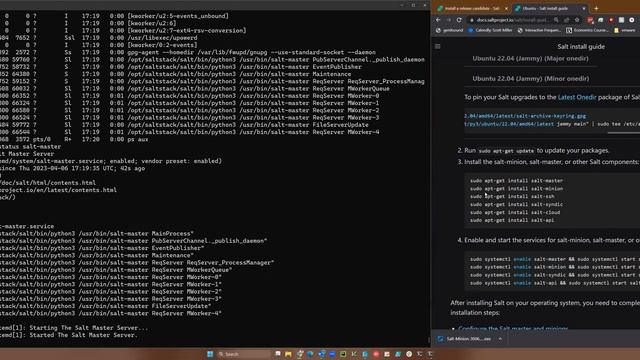Click terminal 'kworker/u2:5-events_unbound' line
Screen dimensions: 640x360
point(114,16)
